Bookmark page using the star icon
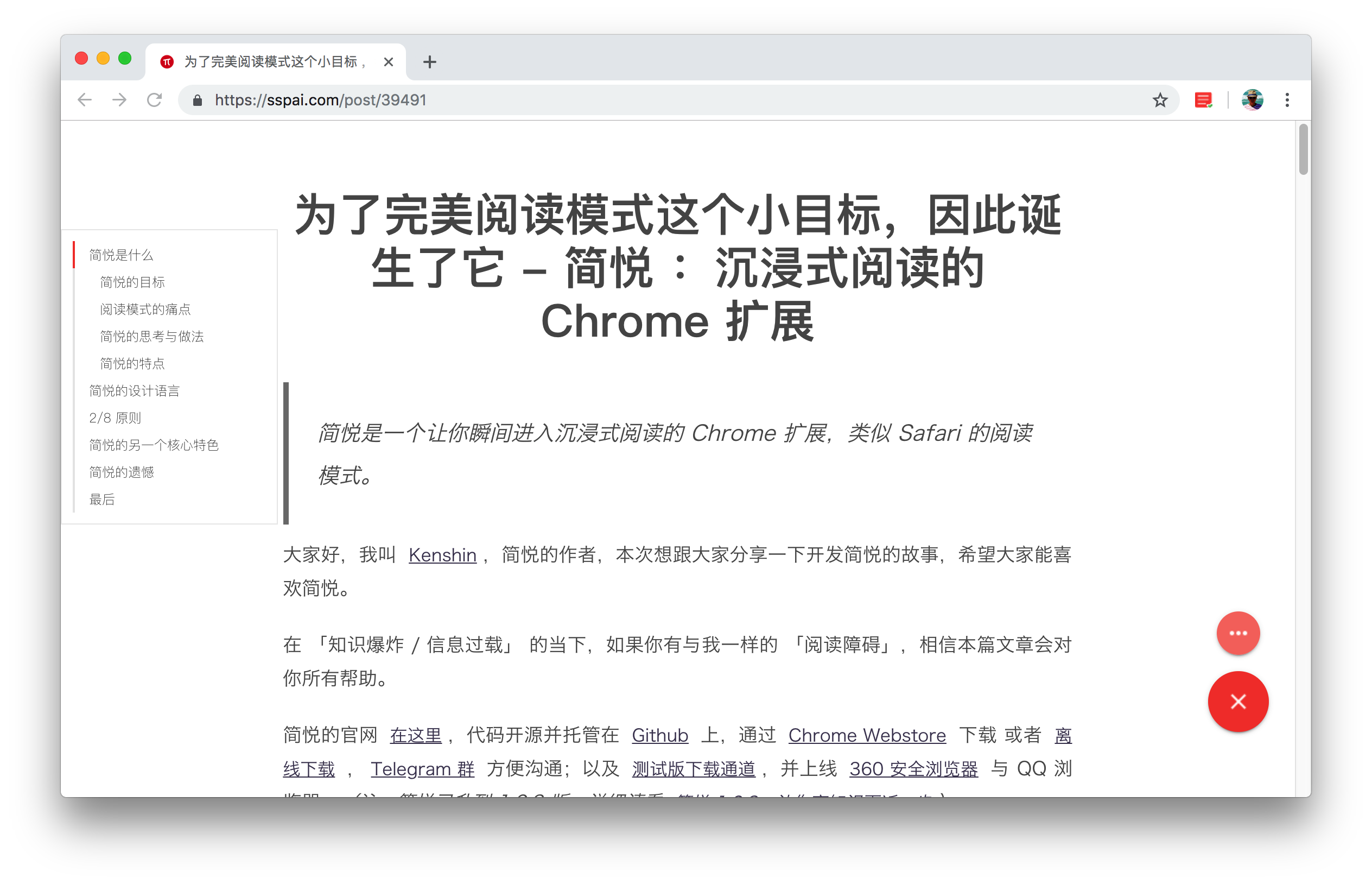This screenshot has height=884, width=1372. coord(1160,100)
